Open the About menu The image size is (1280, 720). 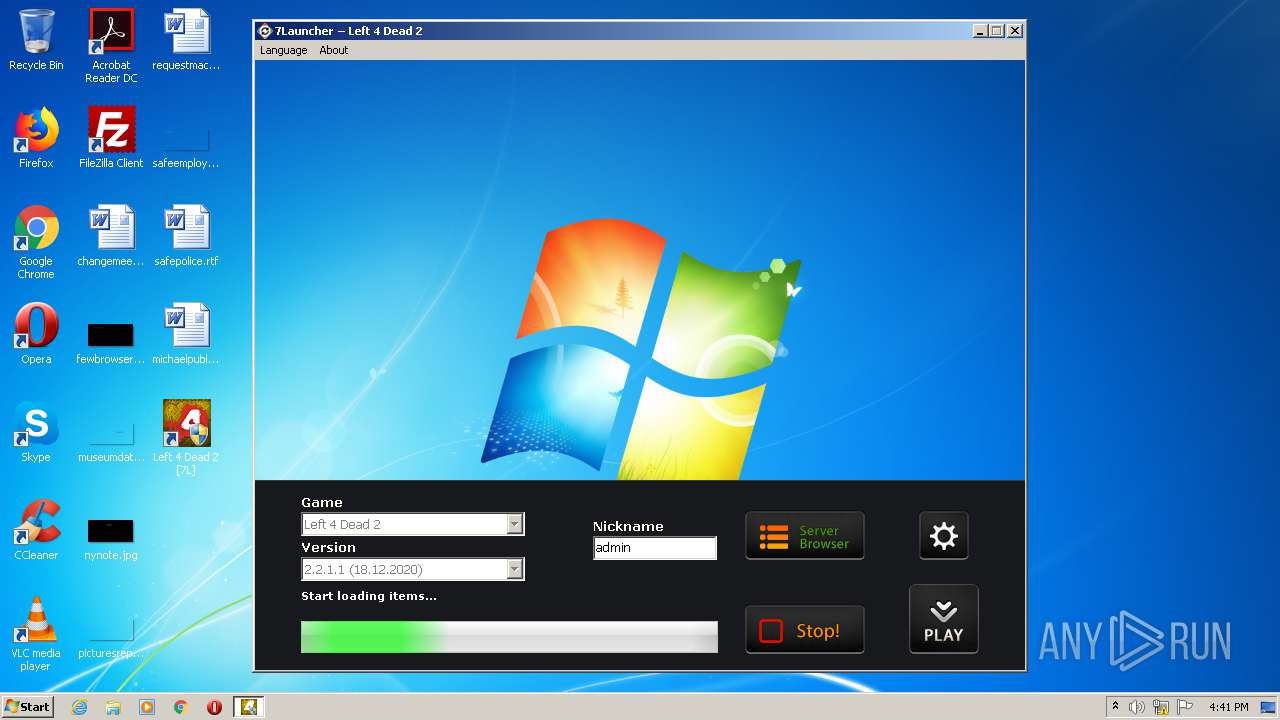(x=333, y=50)
